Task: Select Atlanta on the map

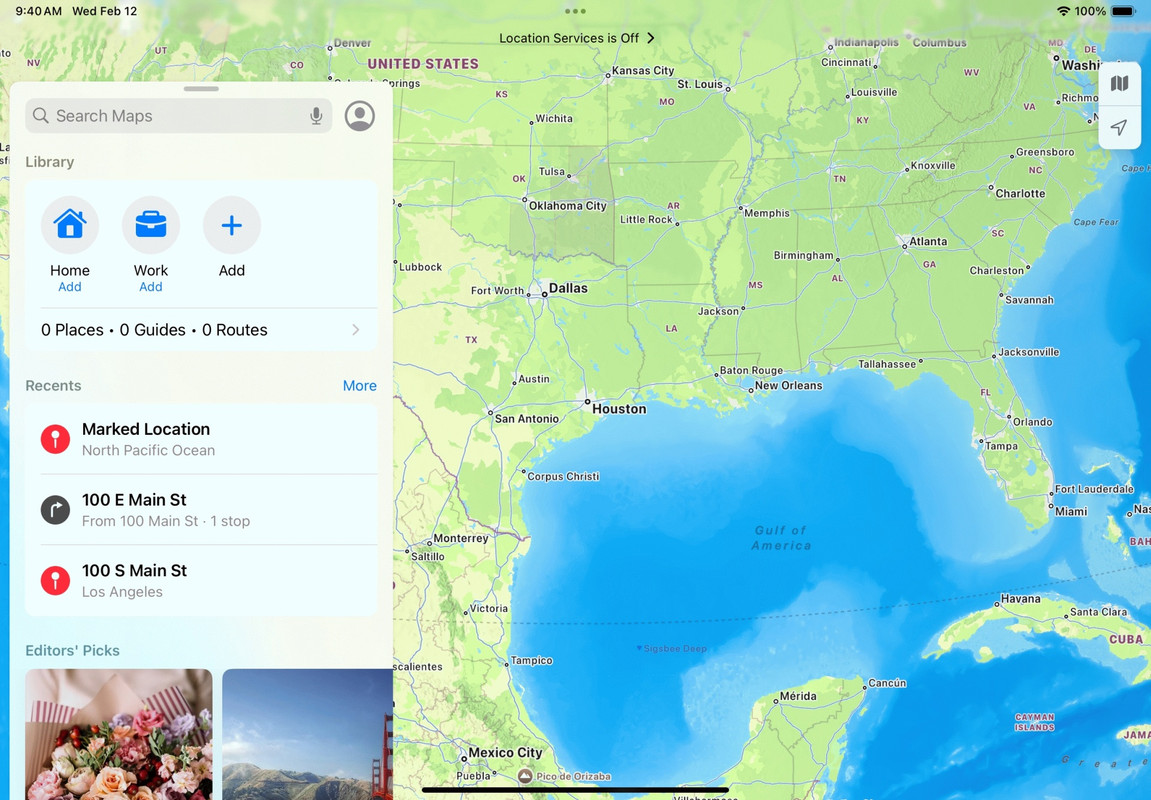Action: 928,241
